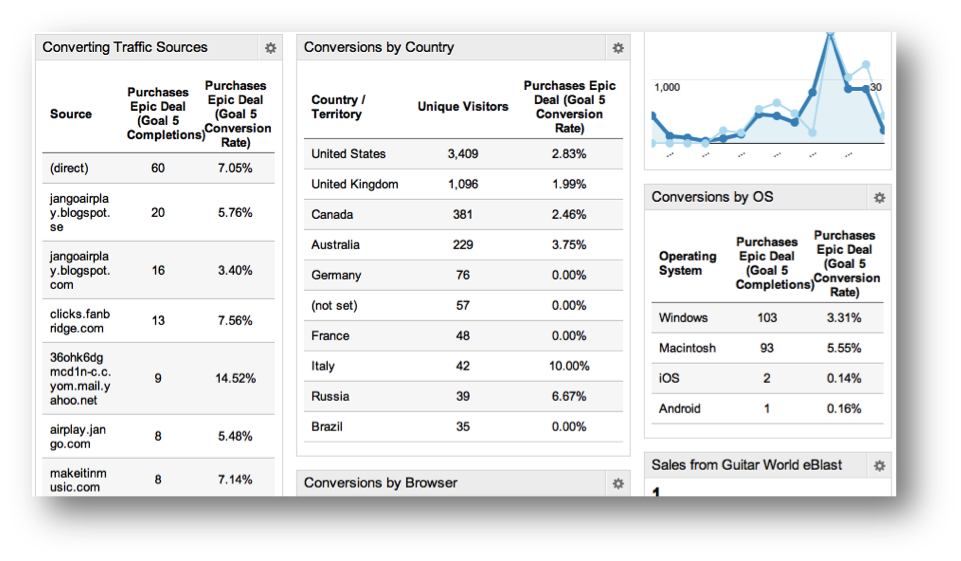Select the United States row
Screen dimensions: 961x561
coord(348,154)
